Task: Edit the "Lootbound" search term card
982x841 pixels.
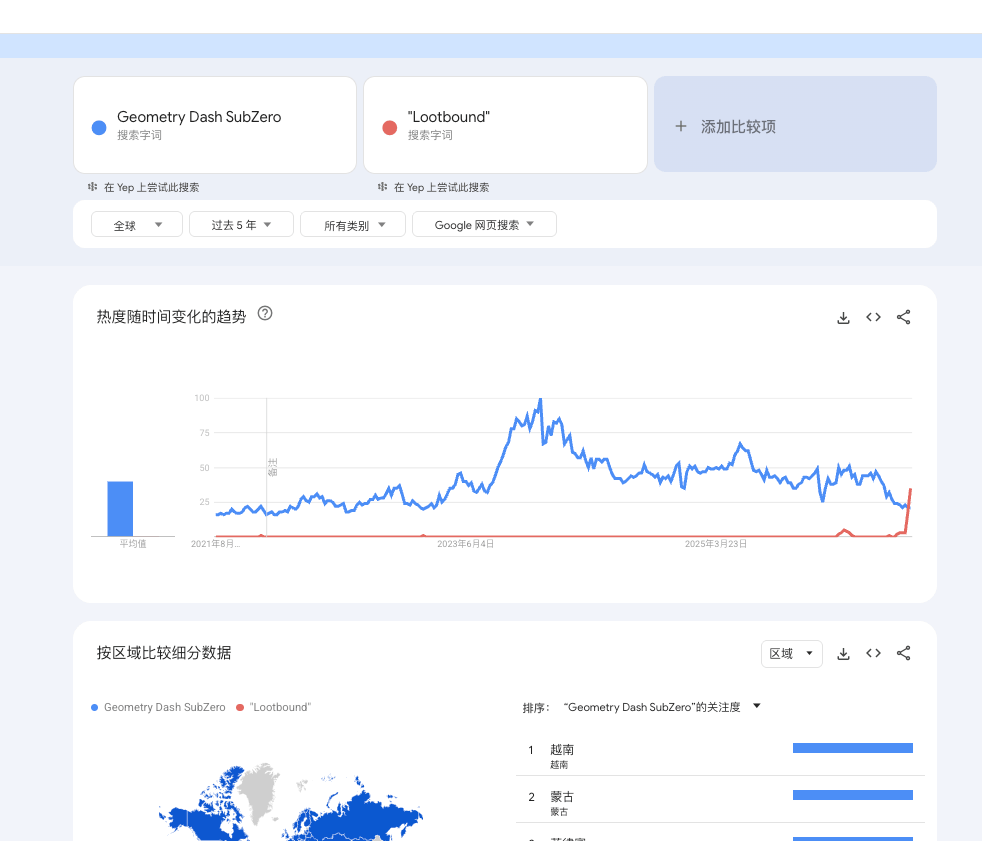Action: (505, 125)
